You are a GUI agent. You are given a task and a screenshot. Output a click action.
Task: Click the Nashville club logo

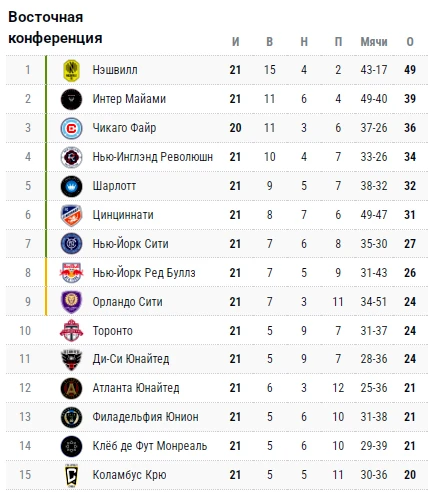point(71,70)
